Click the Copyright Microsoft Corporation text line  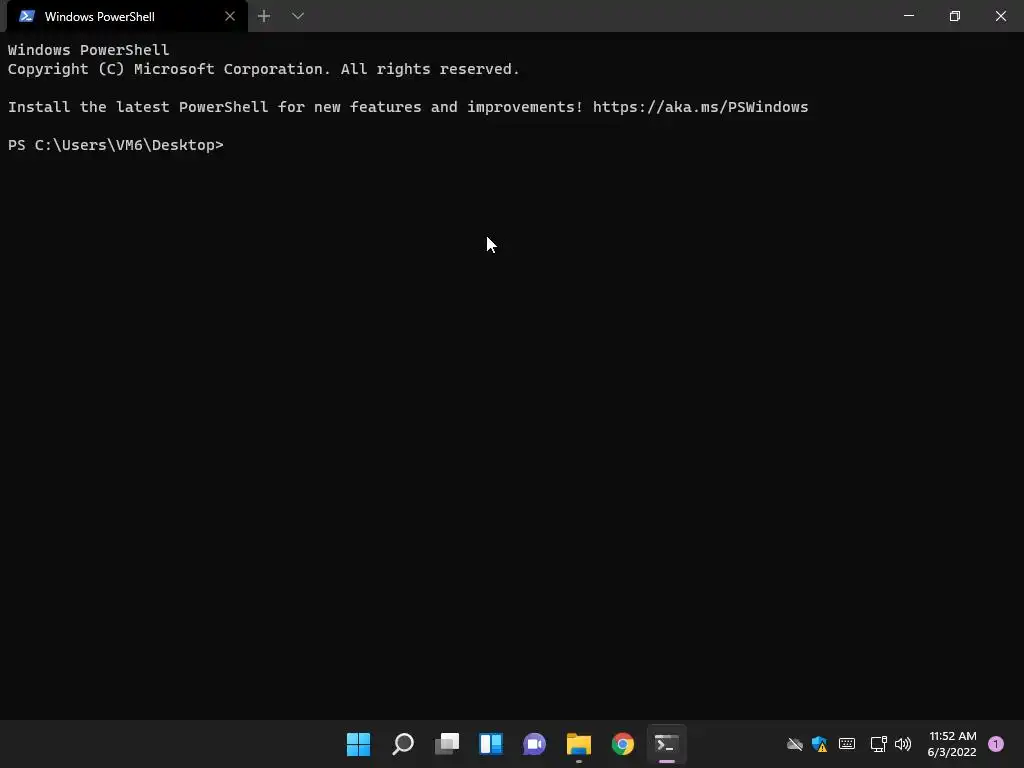pyautogui.click(x=263, y=69)
